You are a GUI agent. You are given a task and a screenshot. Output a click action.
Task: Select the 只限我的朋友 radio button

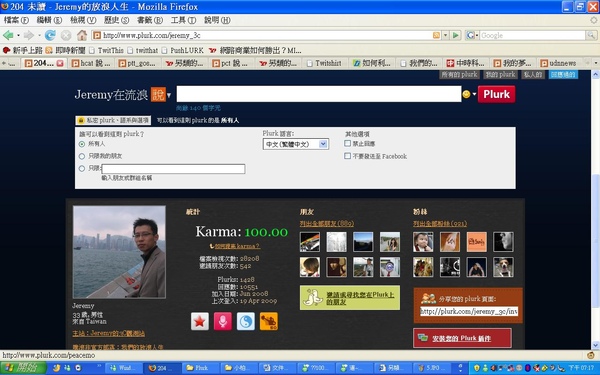82,156
